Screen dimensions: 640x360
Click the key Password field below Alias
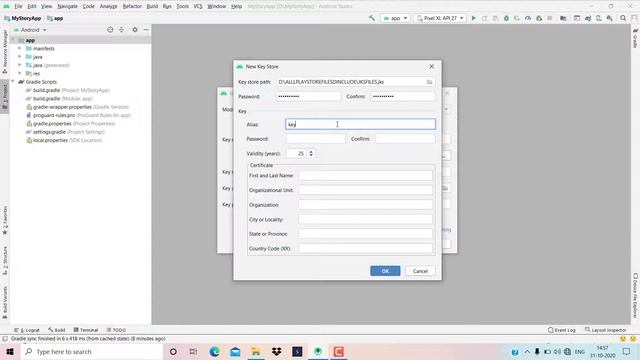(x=316, y=139)
